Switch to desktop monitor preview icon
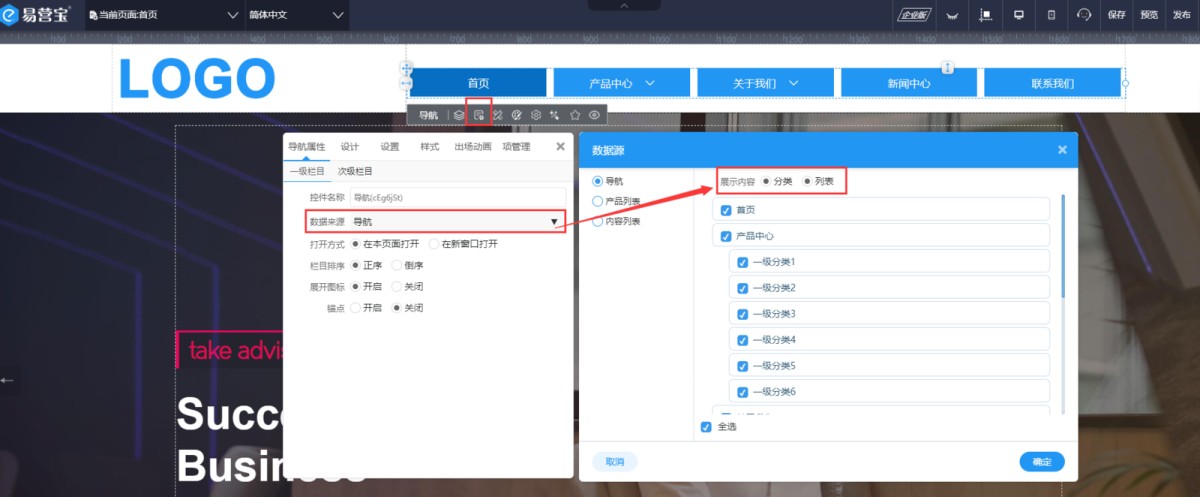 click(x=1019, y=15)
